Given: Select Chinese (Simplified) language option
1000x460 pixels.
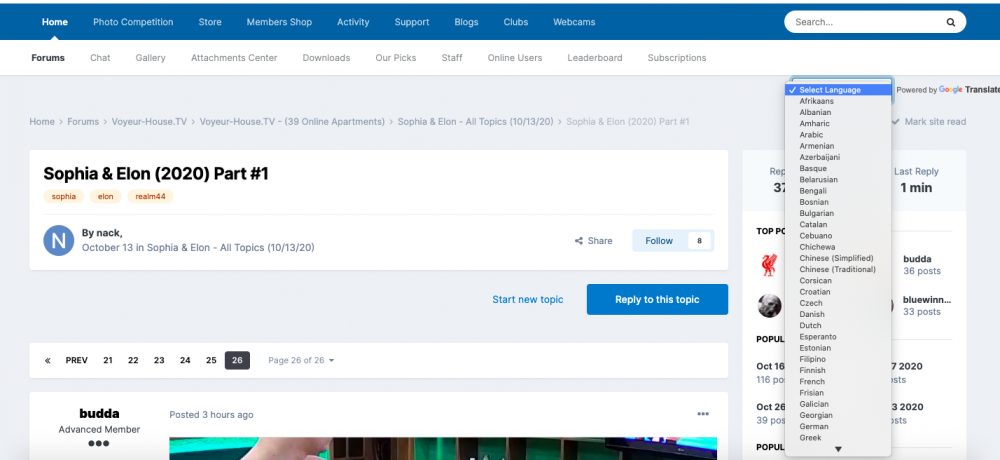Looking at the screenshot, I should pos(837,258).
